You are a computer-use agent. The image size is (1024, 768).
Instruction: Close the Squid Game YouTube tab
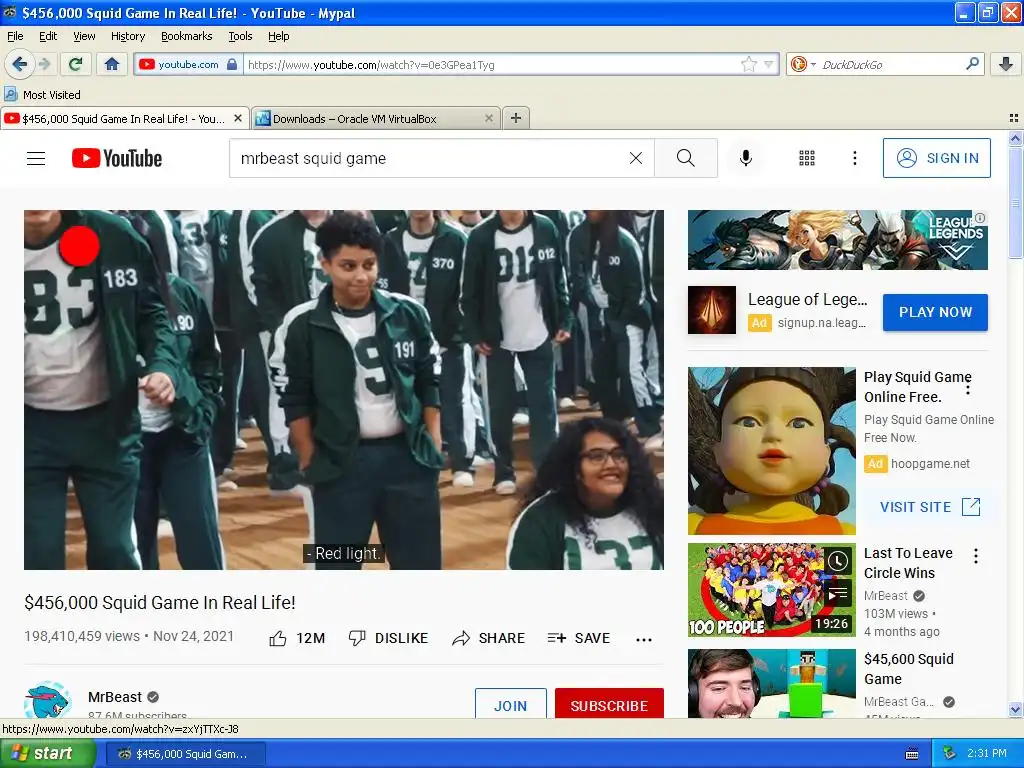238,118
